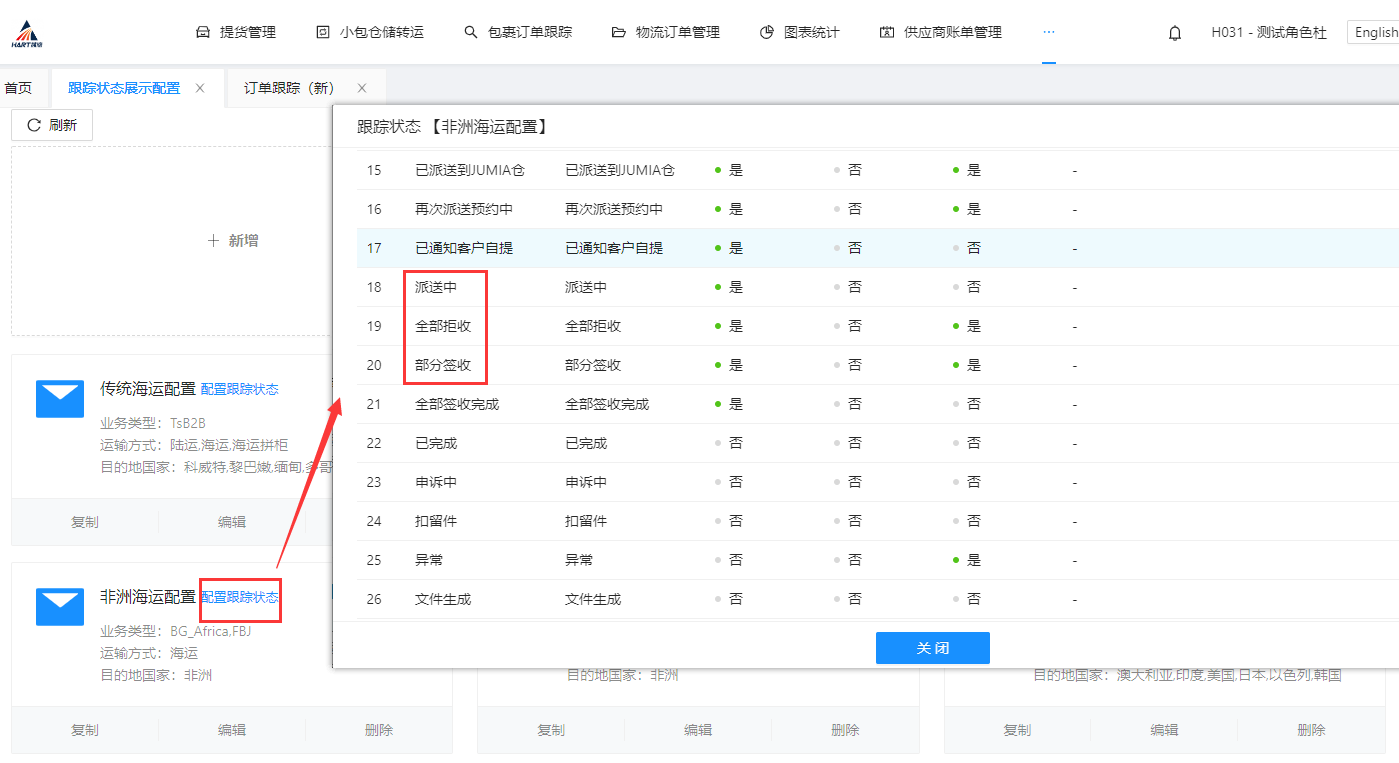Close the 订单跟踪（新）tab
Image resolution: width=1399 pixels, height=763 pixels.
click(x=362, y=88)
